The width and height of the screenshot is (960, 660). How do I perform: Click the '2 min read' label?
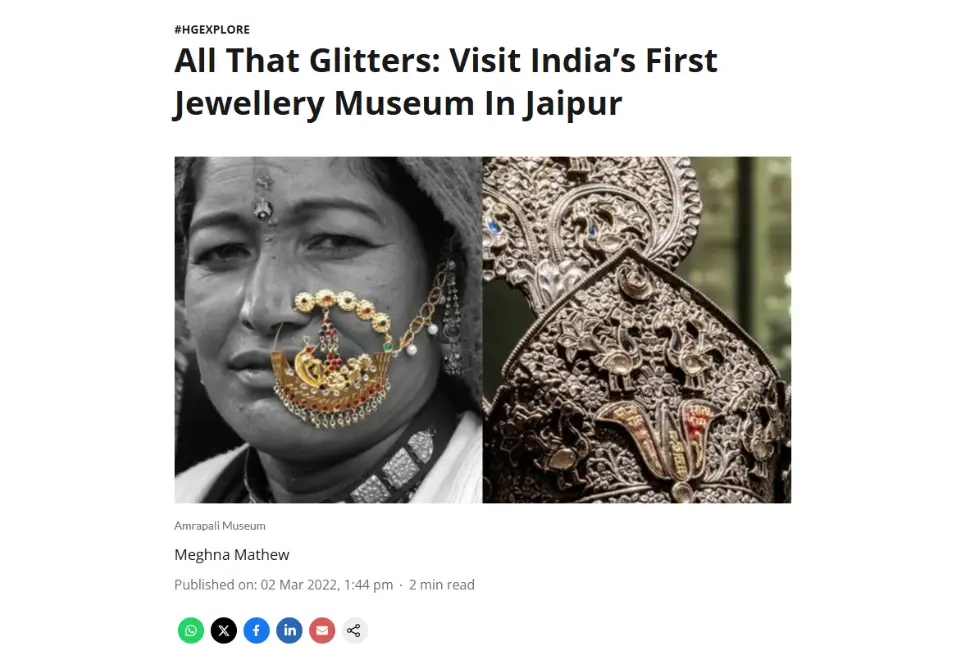tap(441, 585)
